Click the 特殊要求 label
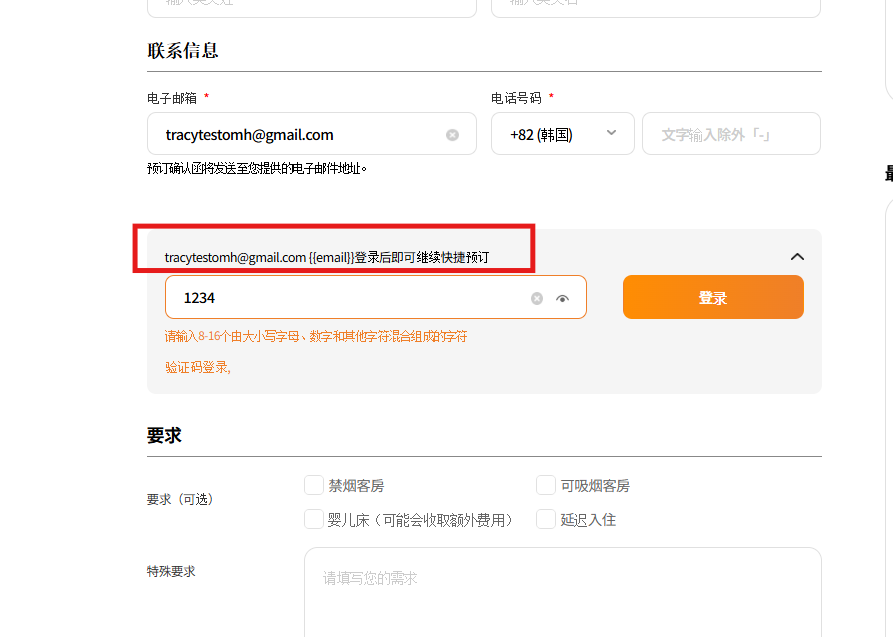Viewport: 893px width, 637px height. (x=171, y=571)
